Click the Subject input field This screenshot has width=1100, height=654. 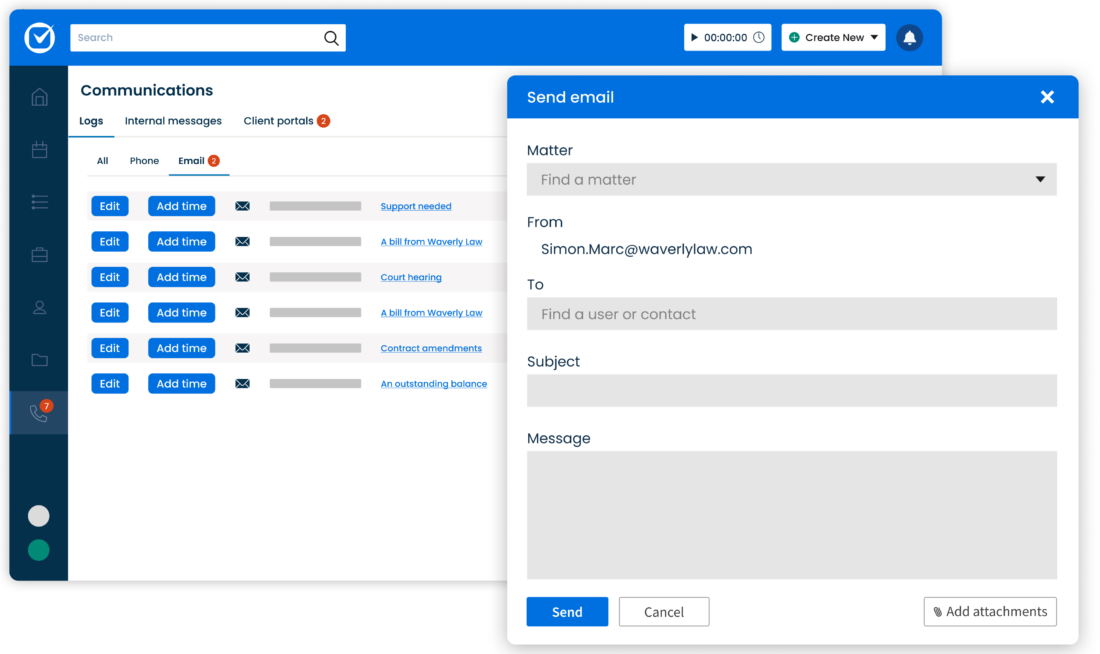click(791, 391)
